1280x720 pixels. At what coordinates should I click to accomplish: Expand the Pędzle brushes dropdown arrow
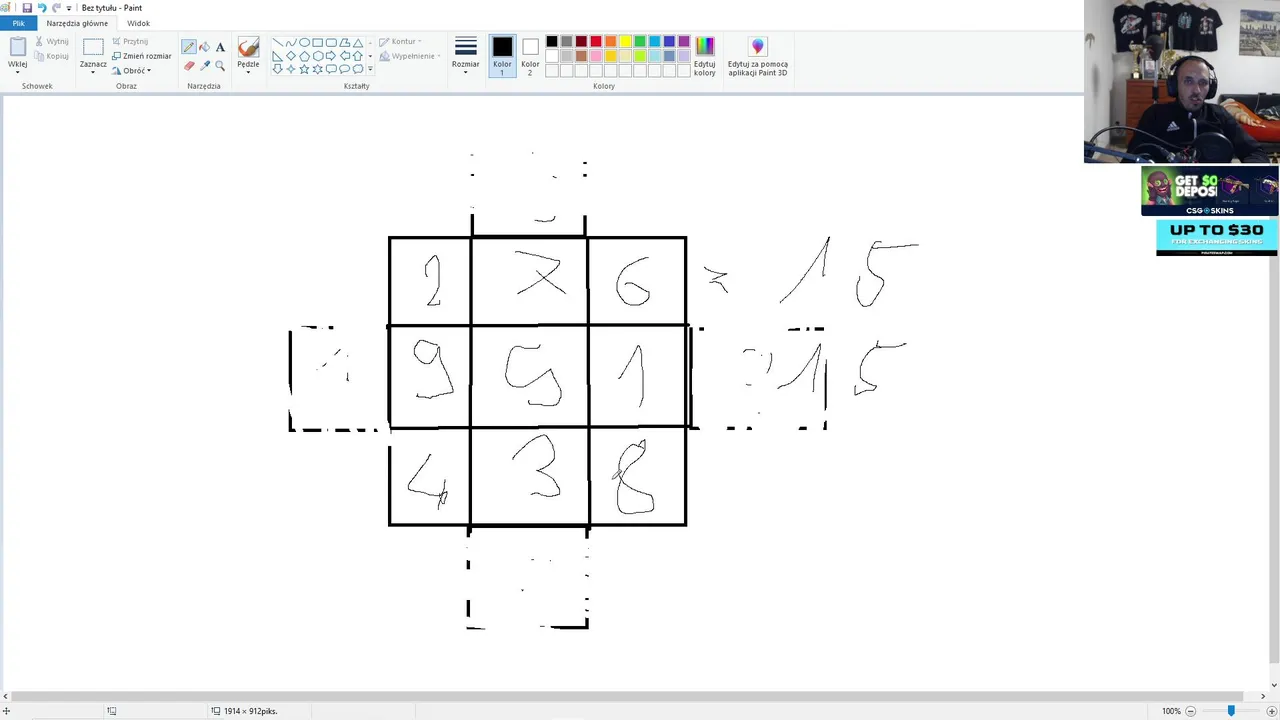(248, 72)
